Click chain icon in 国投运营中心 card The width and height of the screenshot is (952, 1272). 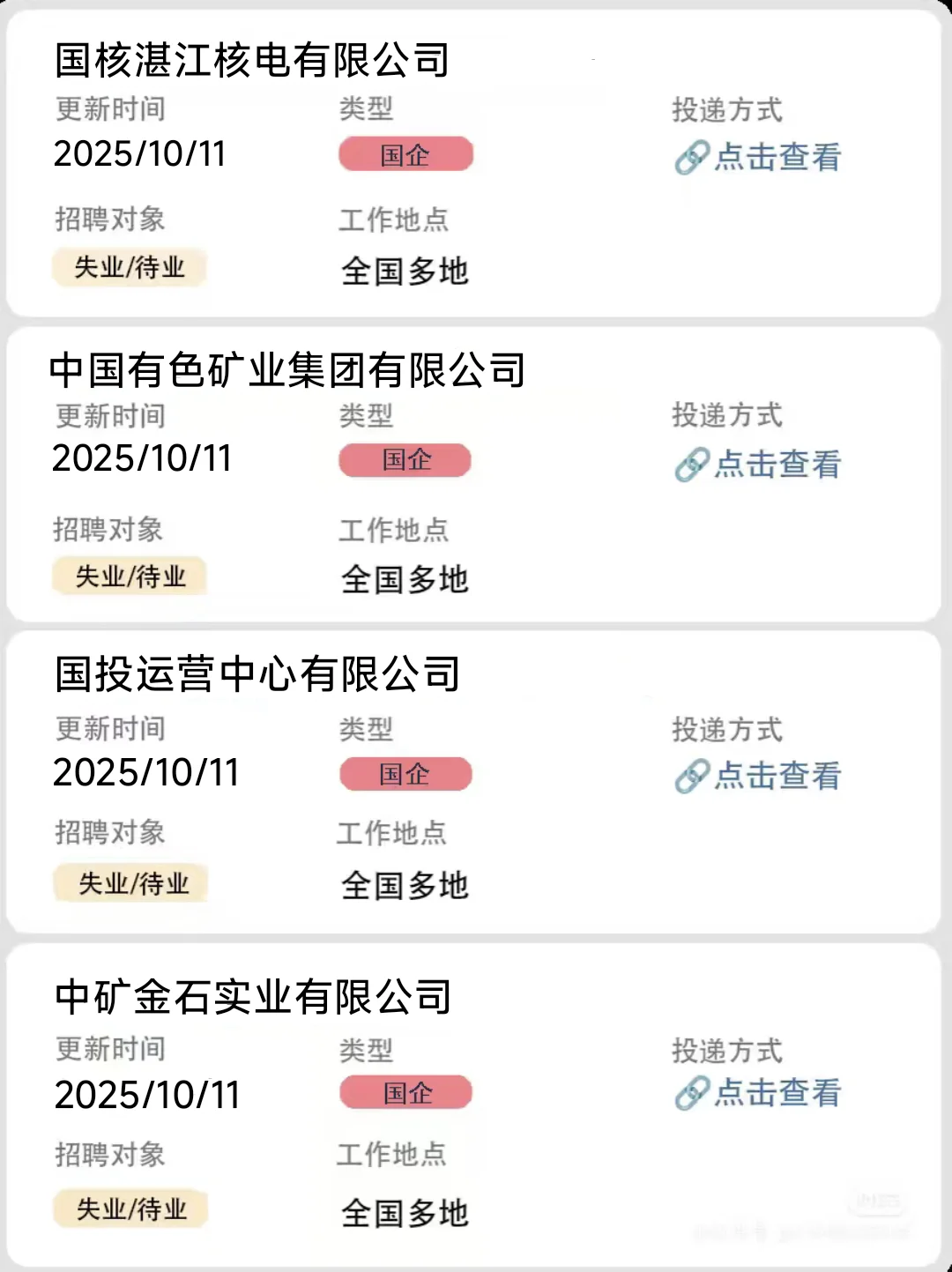[x=692, y=776]
